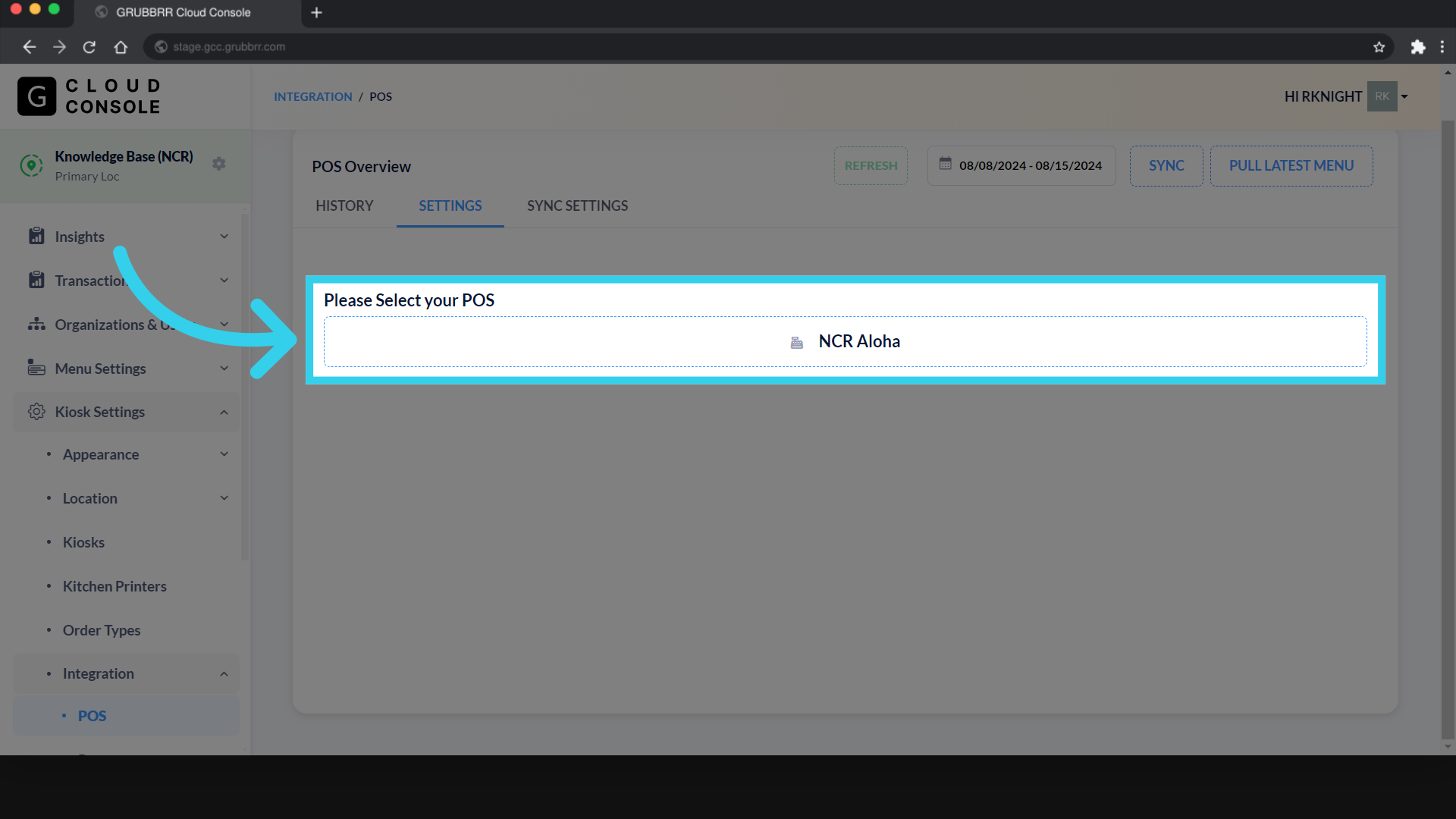The image size is (1456, 819).
Task: Open the Knowledge Base settings gear
Action: pos(219,163)
